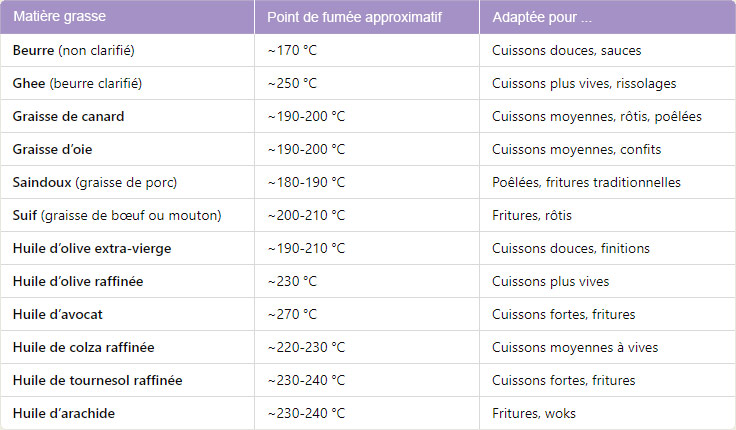Click the 'Cuissons douces, sauces' cell
This screenshot has width=736, height=430.
click(x=566, y=50)
